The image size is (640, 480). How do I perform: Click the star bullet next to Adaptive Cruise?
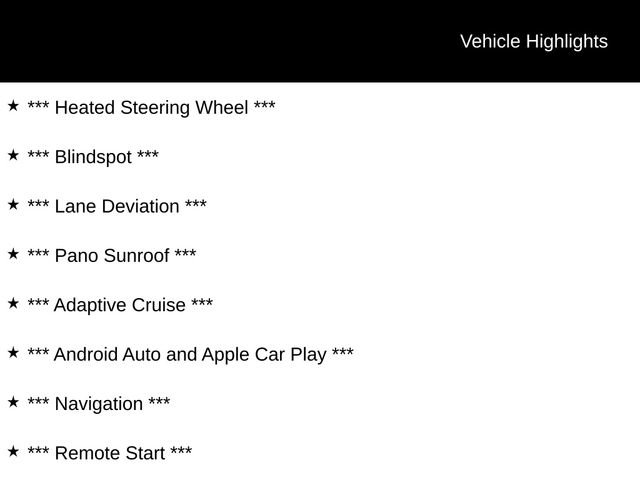[13, 303]
